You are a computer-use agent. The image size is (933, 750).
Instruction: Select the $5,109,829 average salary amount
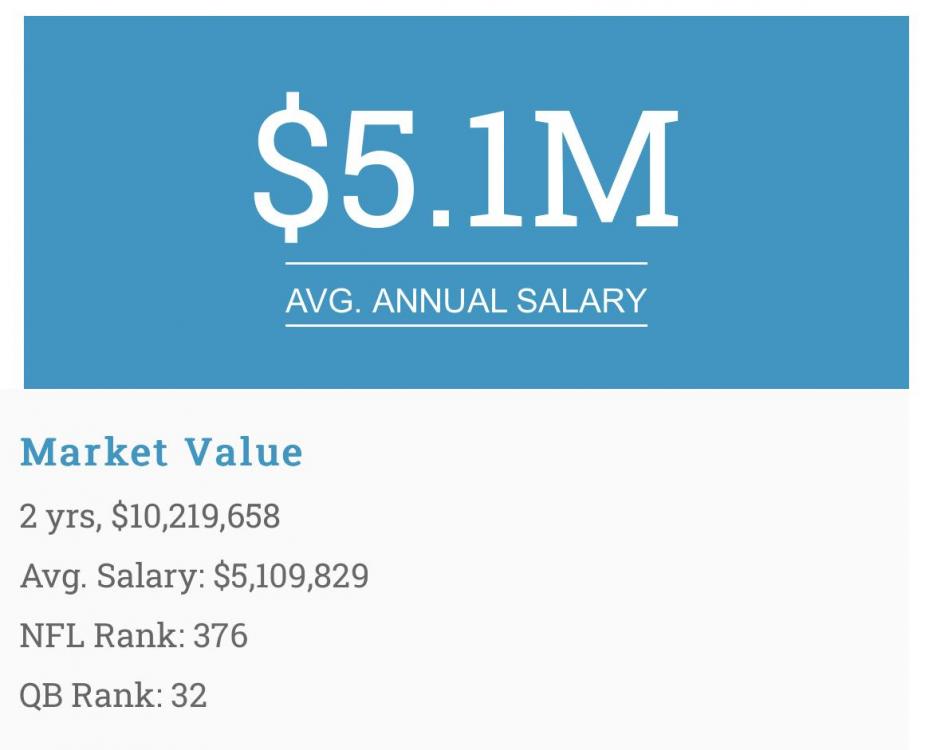click(291, 577)
